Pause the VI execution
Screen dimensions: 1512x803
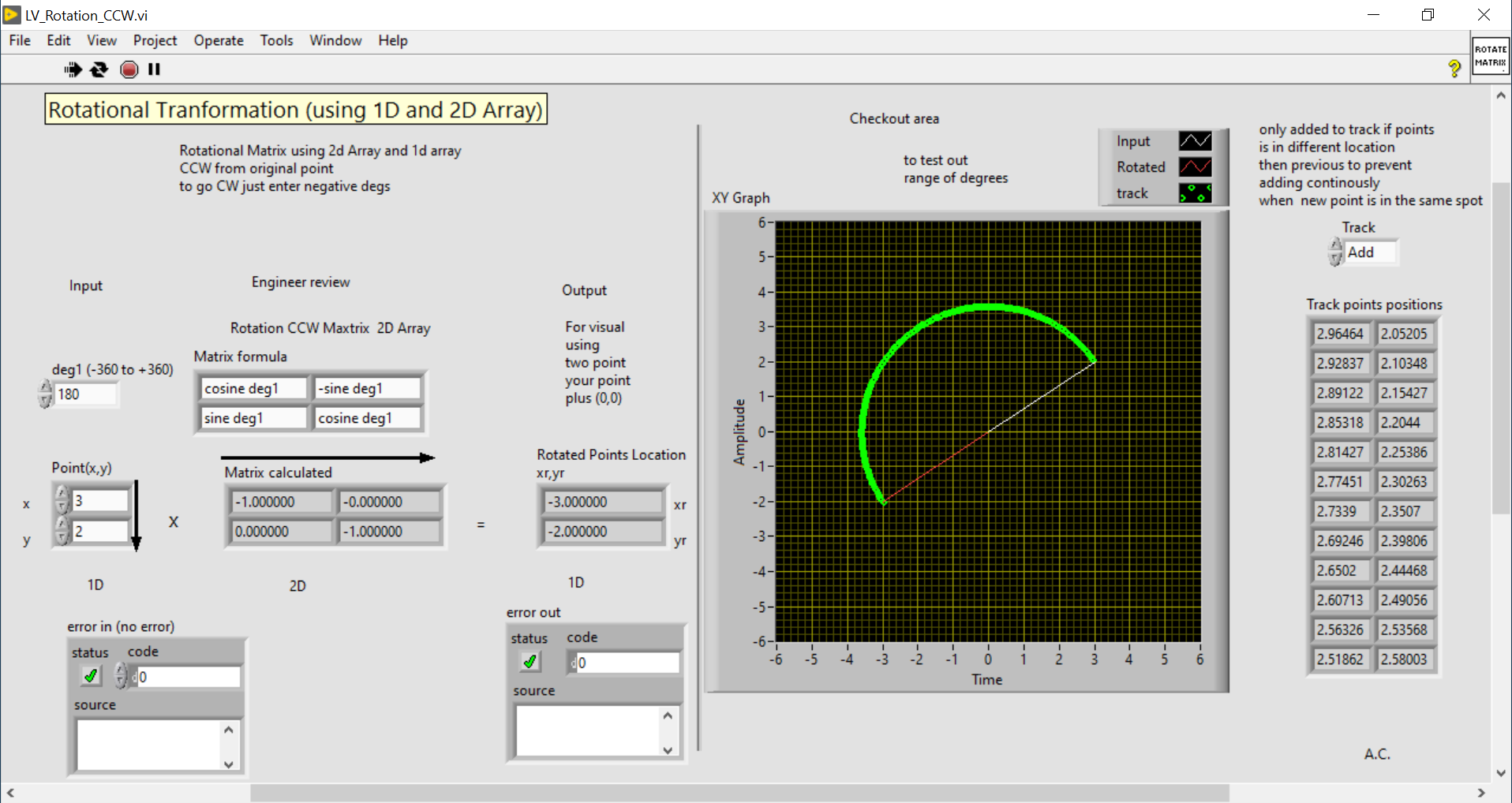pos(154,69)
